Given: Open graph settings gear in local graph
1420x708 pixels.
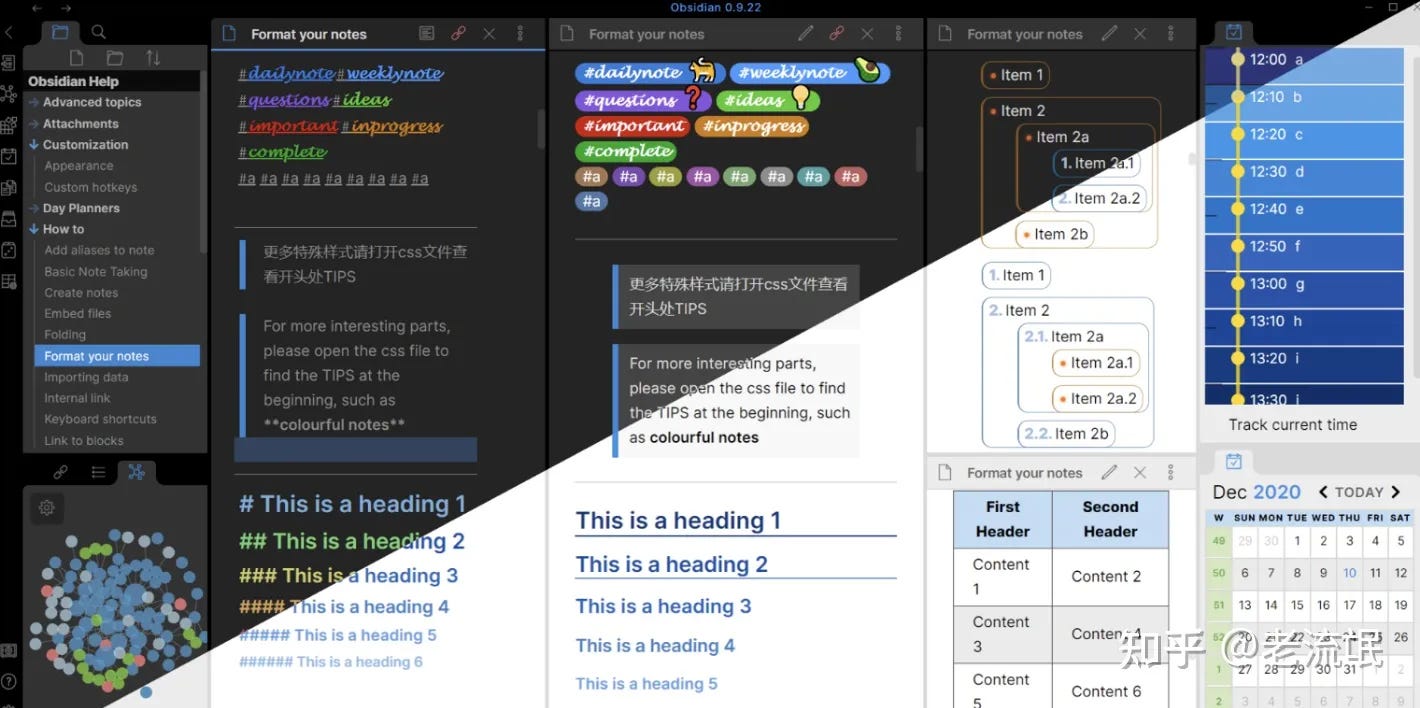Looking at the screenshot, I should 46,508.
